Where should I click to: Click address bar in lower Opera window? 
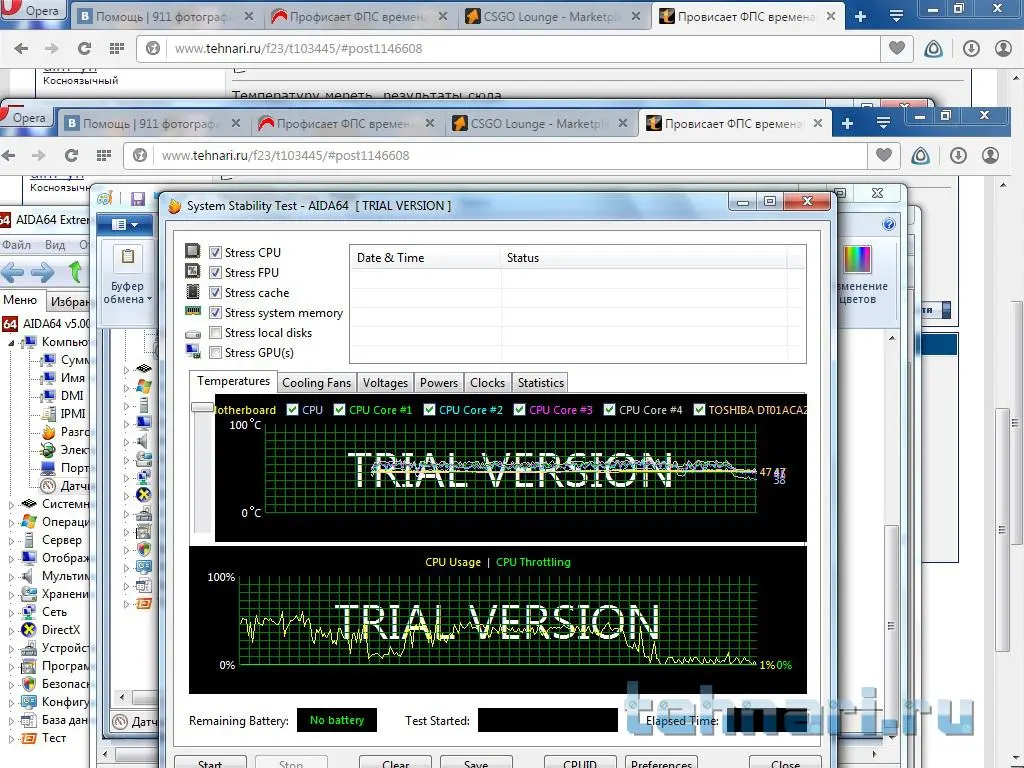pyautogui.click(x=495, y=155)
